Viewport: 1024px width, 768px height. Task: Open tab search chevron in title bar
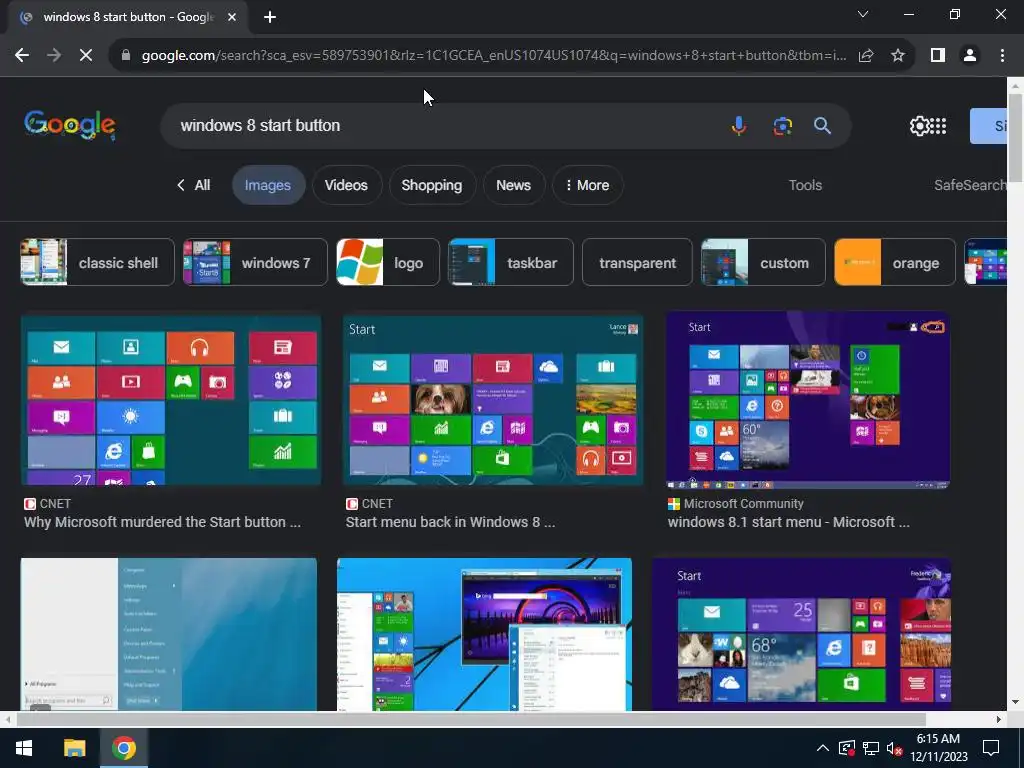(863, 14)
